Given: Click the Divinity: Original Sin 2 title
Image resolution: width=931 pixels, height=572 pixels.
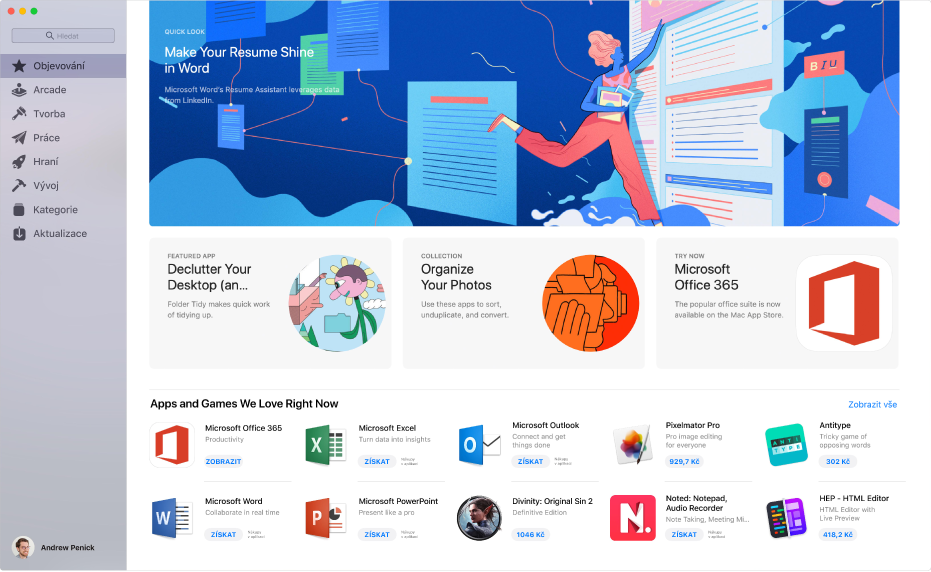Looking at the screenshot, I should click(552, 501).
